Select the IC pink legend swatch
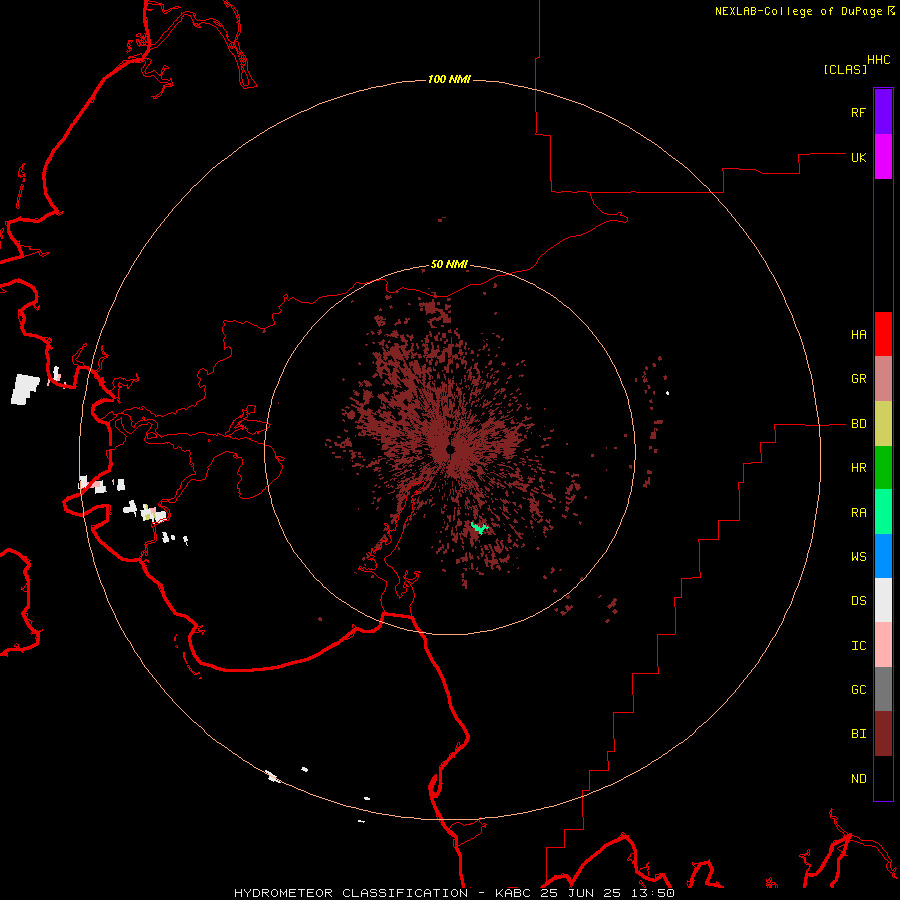 coord(883,645)
